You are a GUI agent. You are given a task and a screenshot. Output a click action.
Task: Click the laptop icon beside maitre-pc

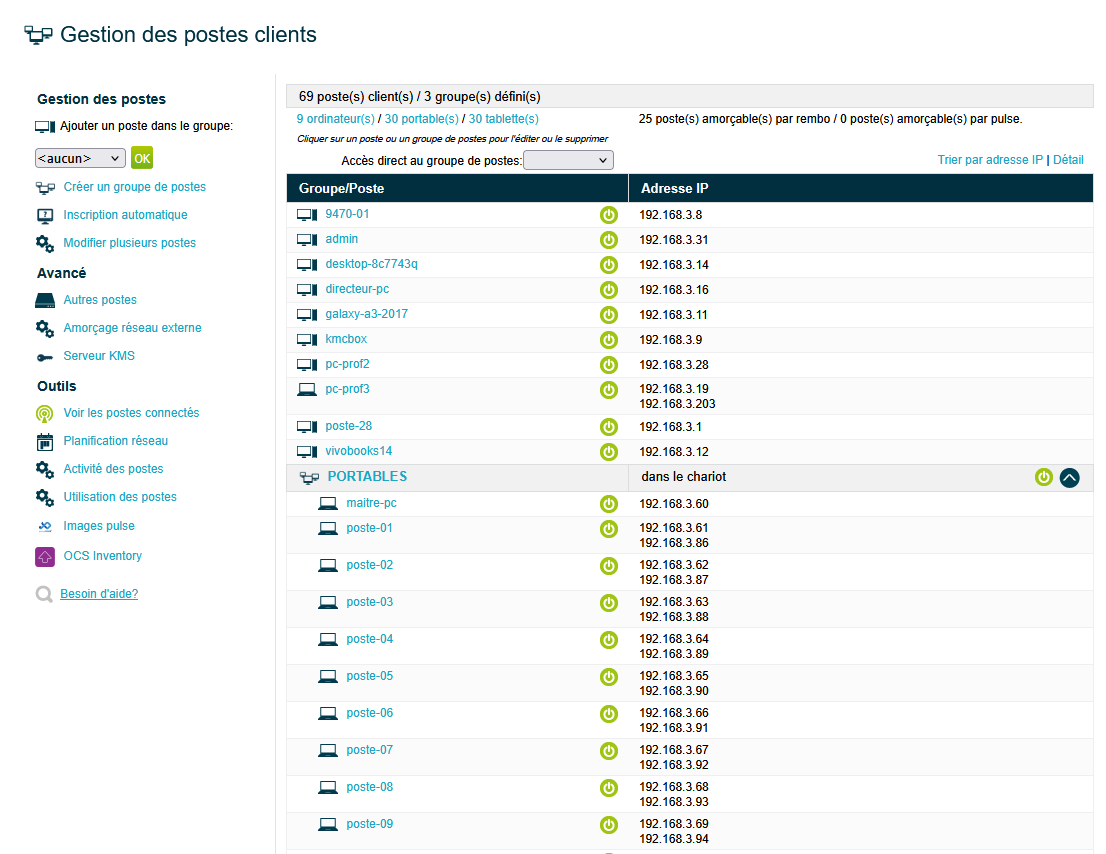[328, 504]
